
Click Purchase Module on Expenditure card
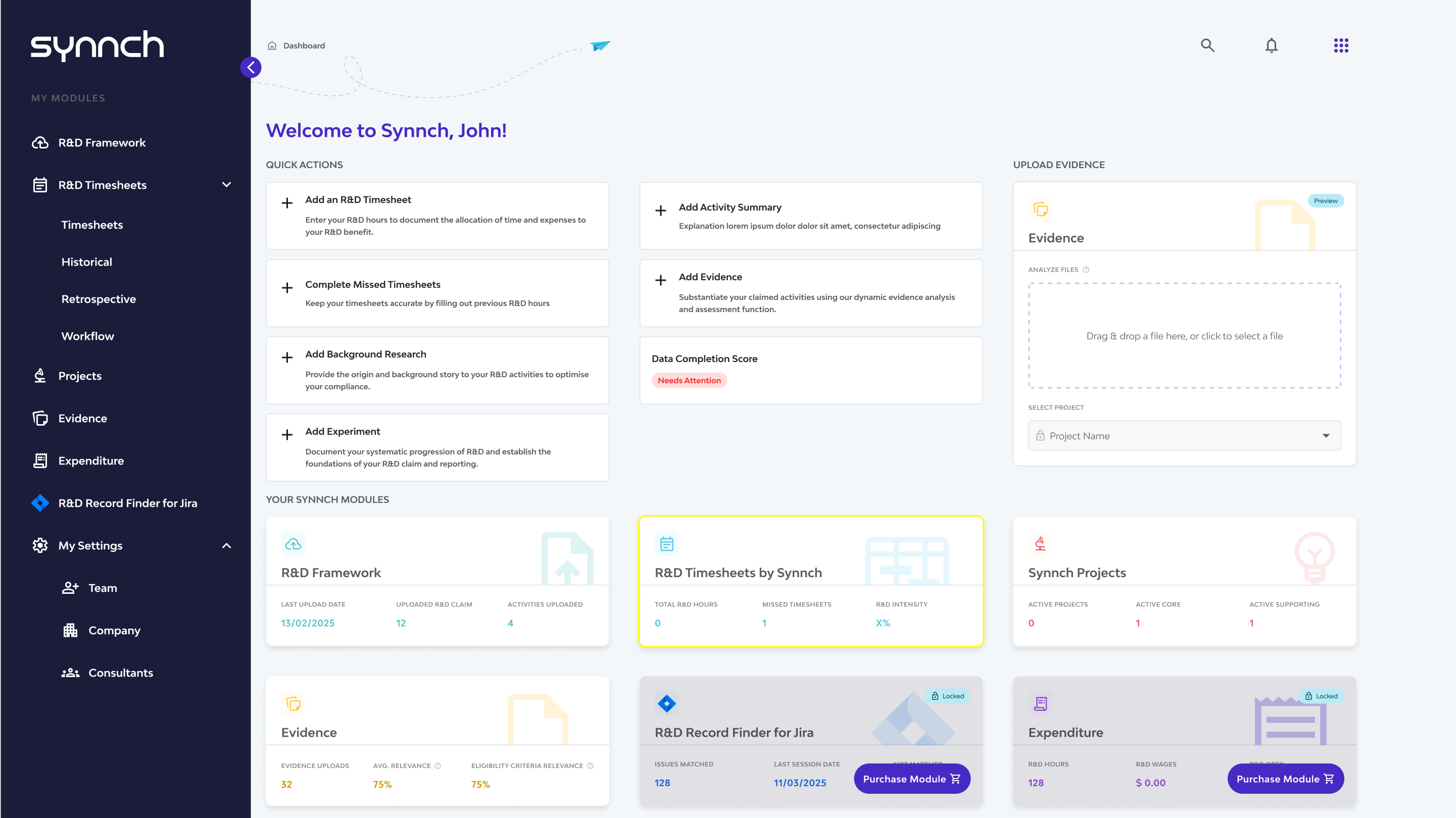[1285, 779]
